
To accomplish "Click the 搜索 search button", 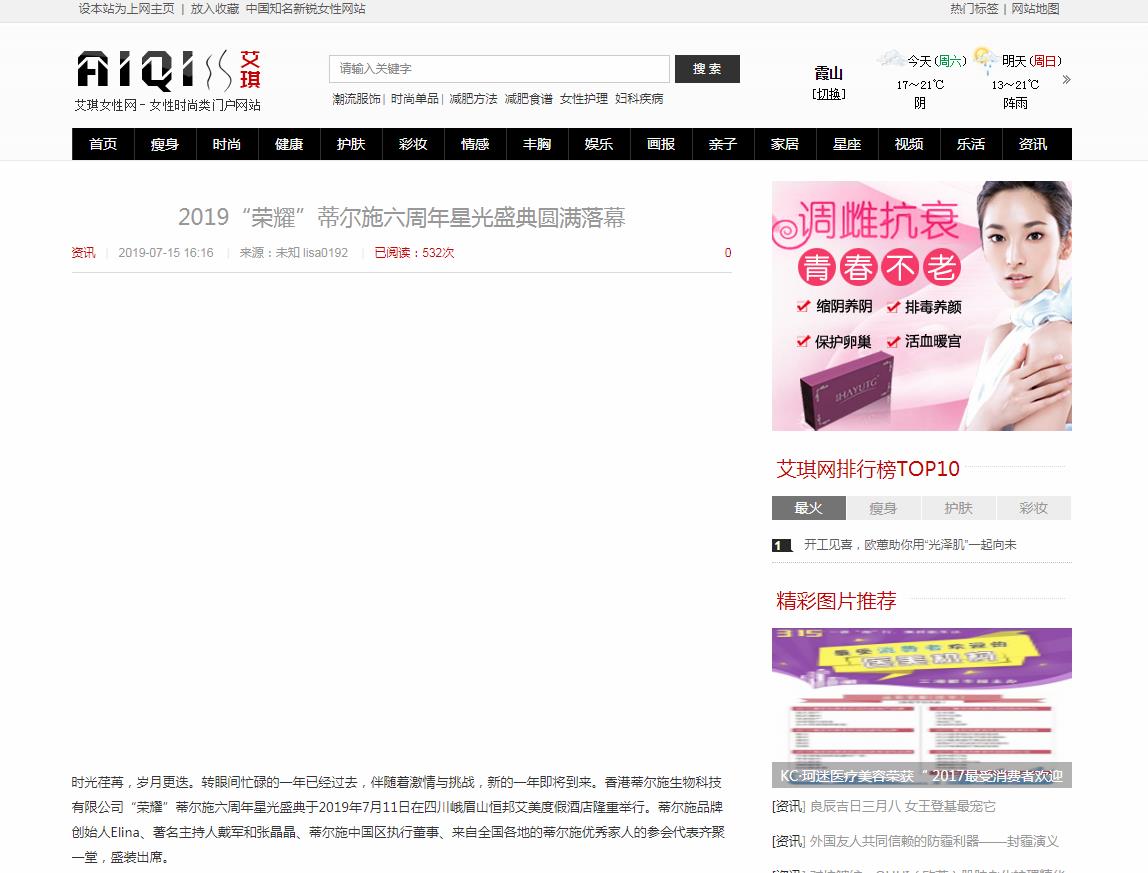I will point(707,69).
